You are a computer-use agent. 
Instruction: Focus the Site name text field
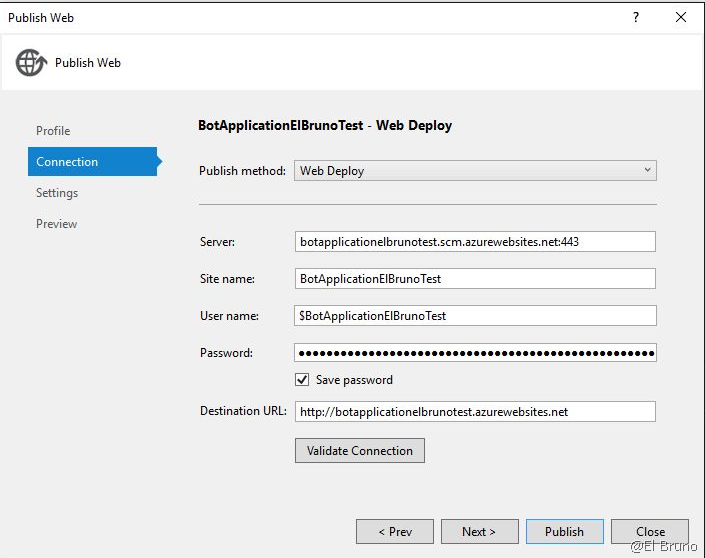475,279
